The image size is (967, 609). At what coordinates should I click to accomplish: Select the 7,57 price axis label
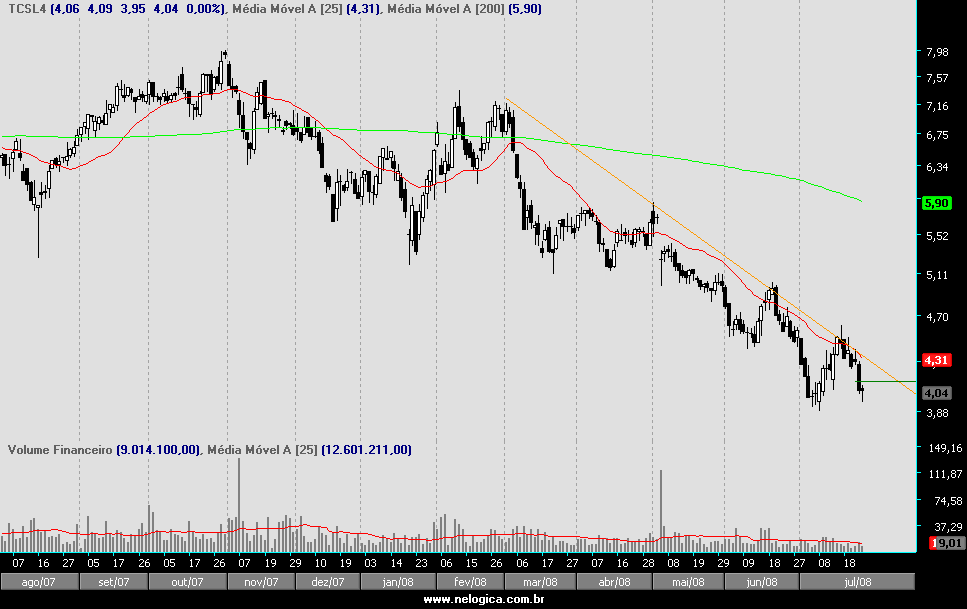click(937, 78)
